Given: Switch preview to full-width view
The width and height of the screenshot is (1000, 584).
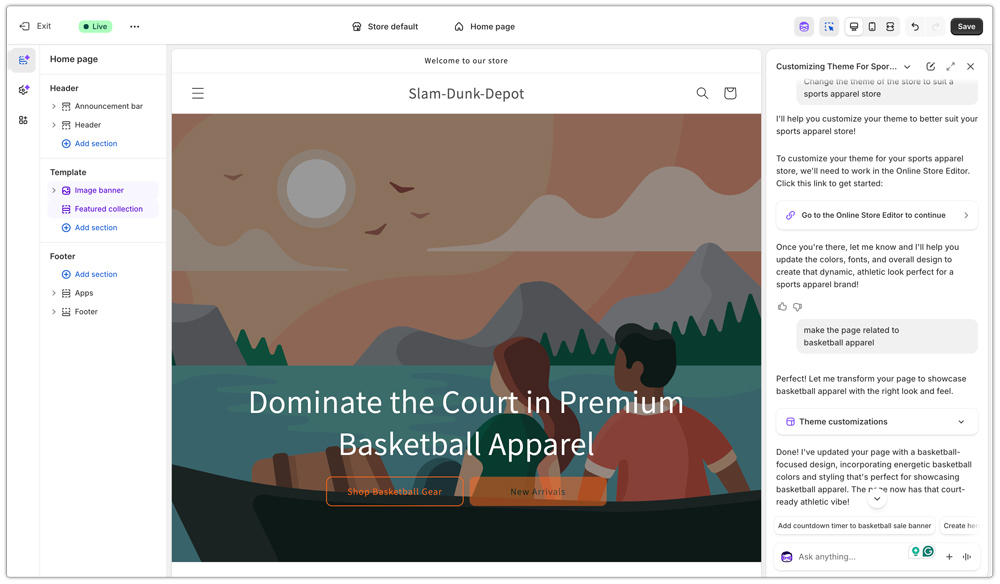Looking at the screenshot, I should pos(890,26).
